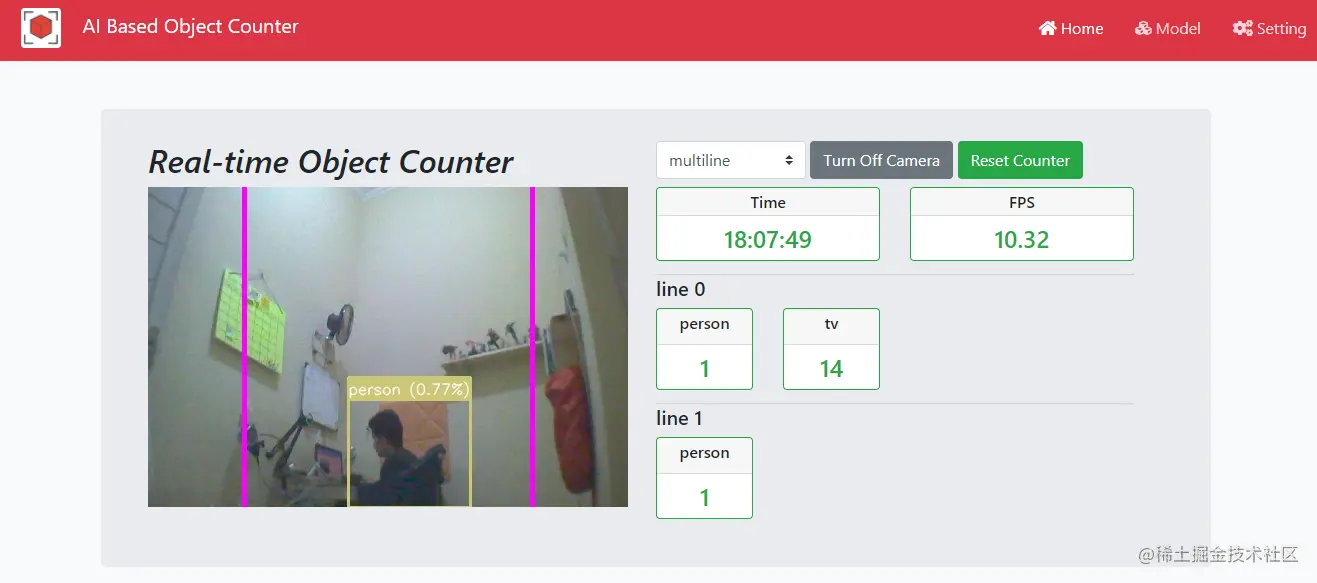
Task: Open the Setting navigation link
Action: [1269, 28]
